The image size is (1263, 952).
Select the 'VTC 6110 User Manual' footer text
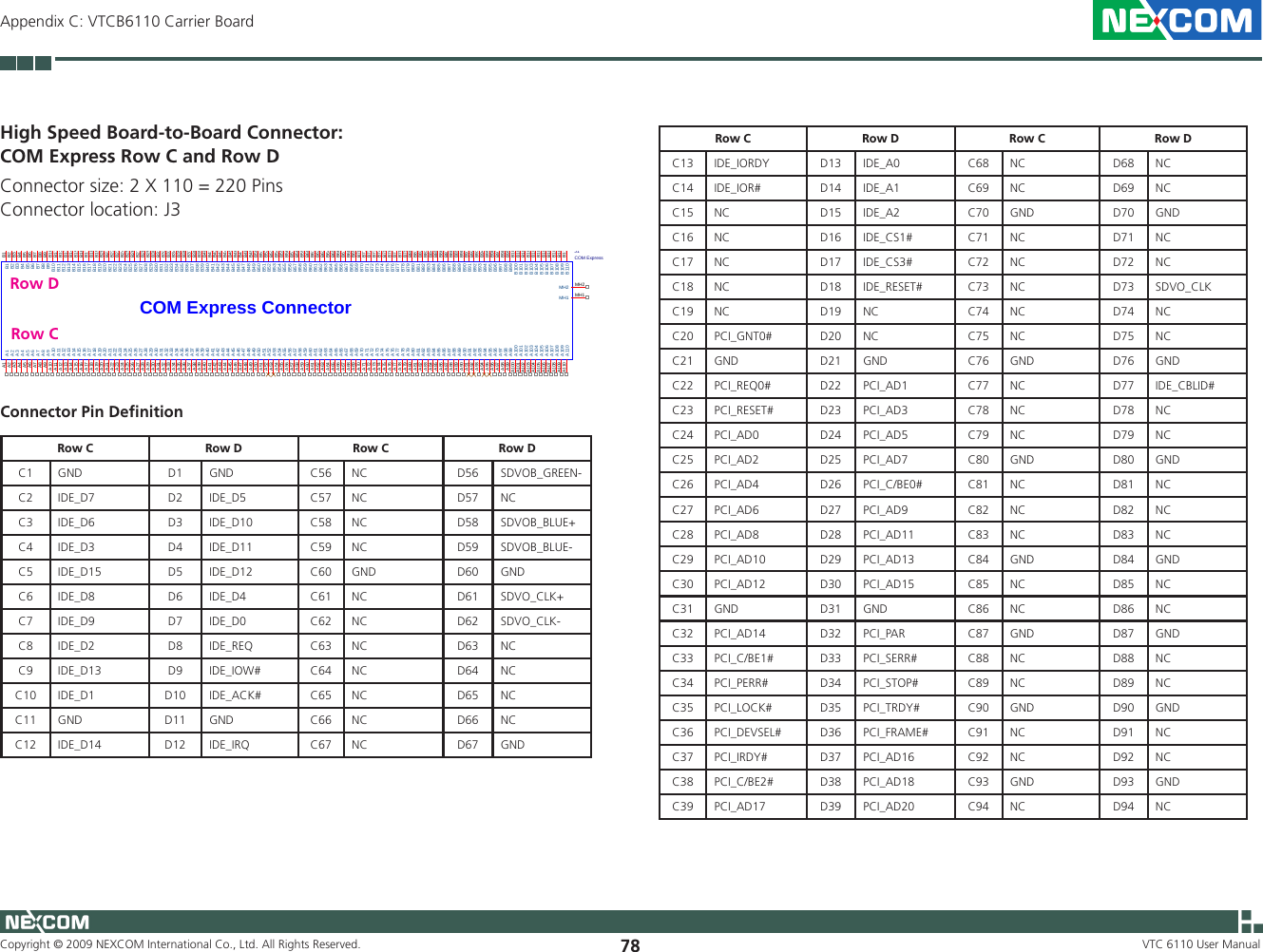click(1201, 944)
